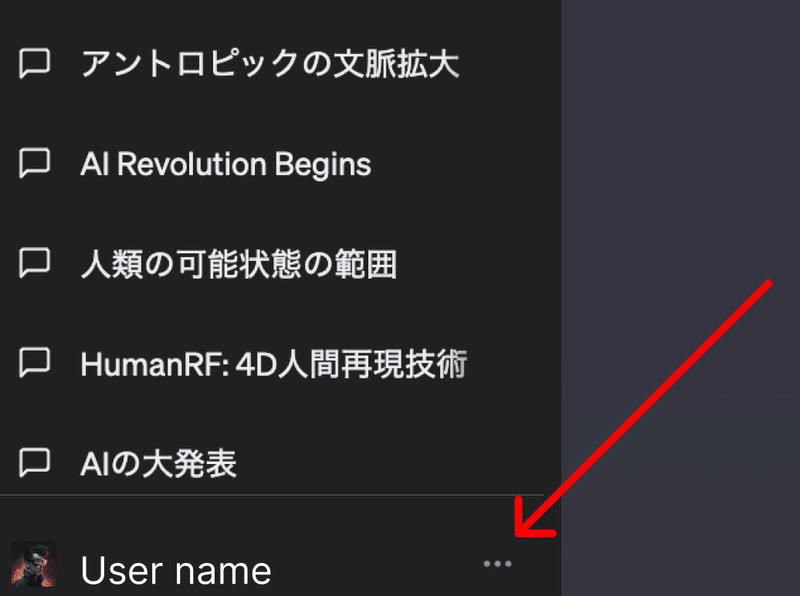The image size is (800, 596).
Task: Select the 人類の可能状態の範囲 conversation
Action: pos(239,264)
